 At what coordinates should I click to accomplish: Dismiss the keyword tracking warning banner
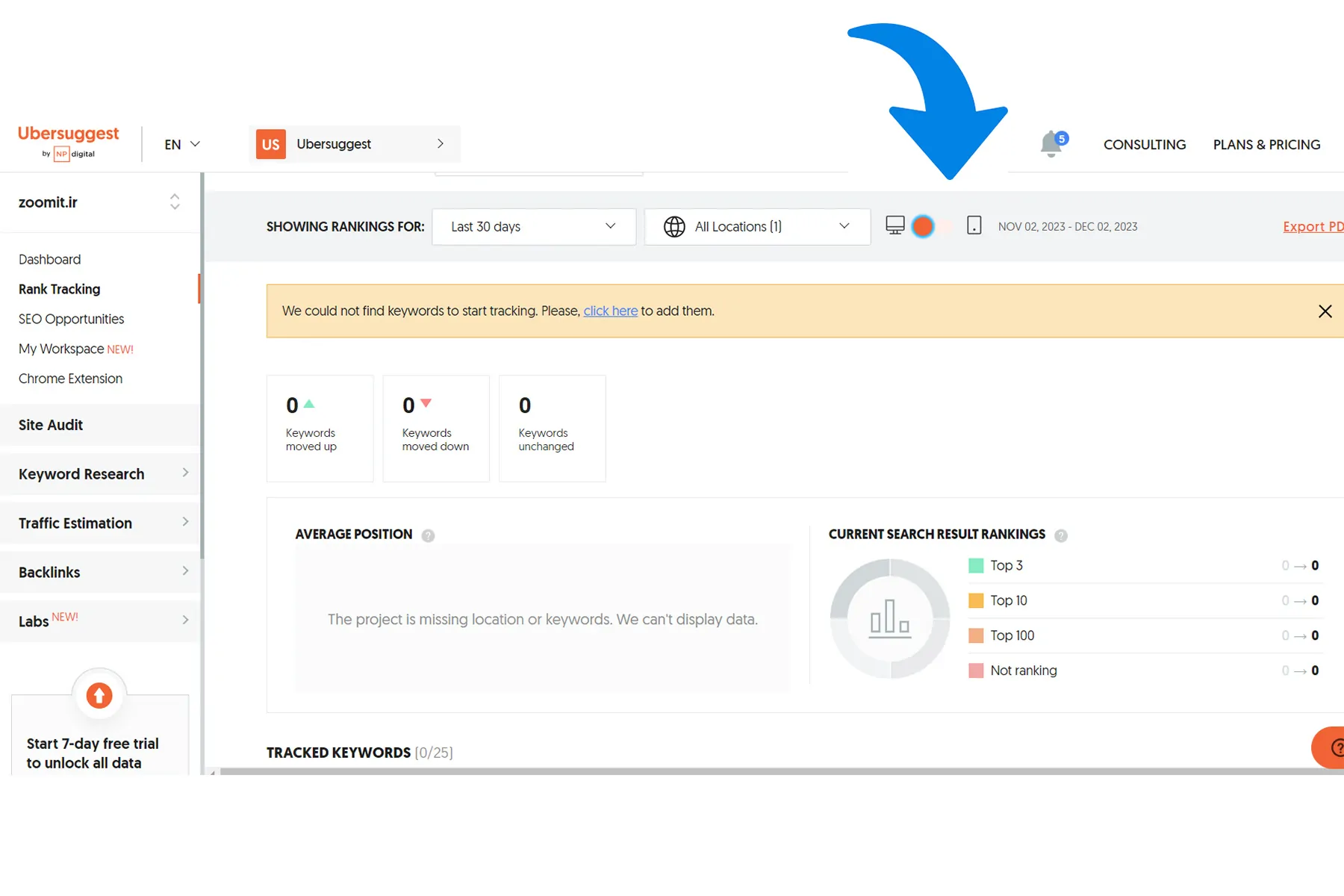1325,311
